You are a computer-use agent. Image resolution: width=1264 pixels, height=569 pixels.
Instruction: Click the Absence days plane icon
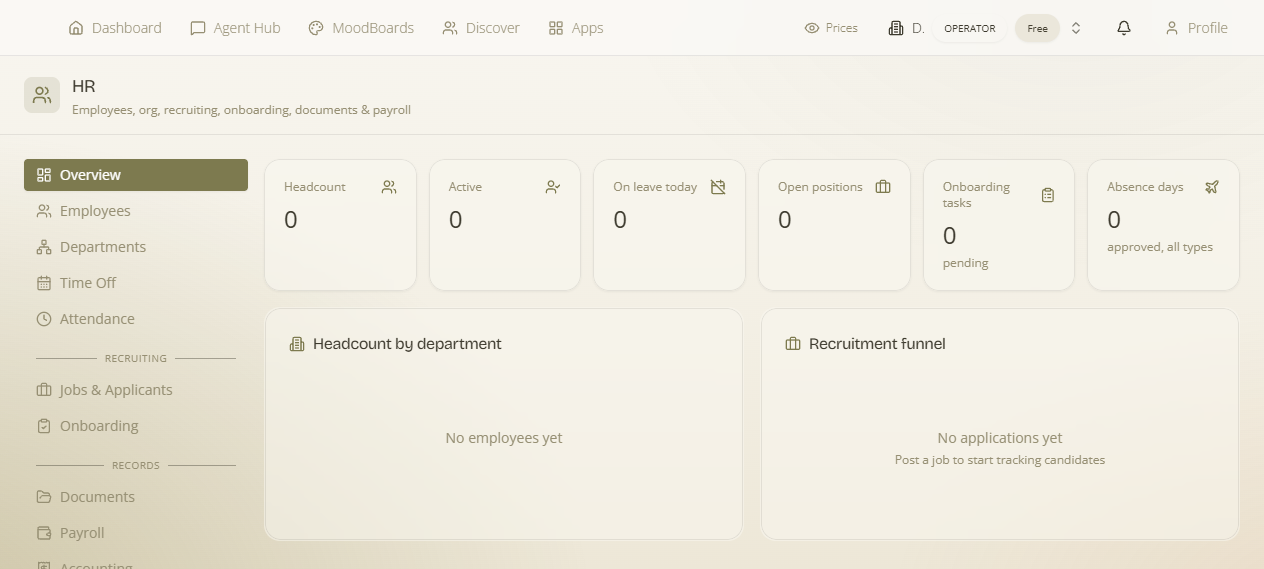pos(1212,187)
